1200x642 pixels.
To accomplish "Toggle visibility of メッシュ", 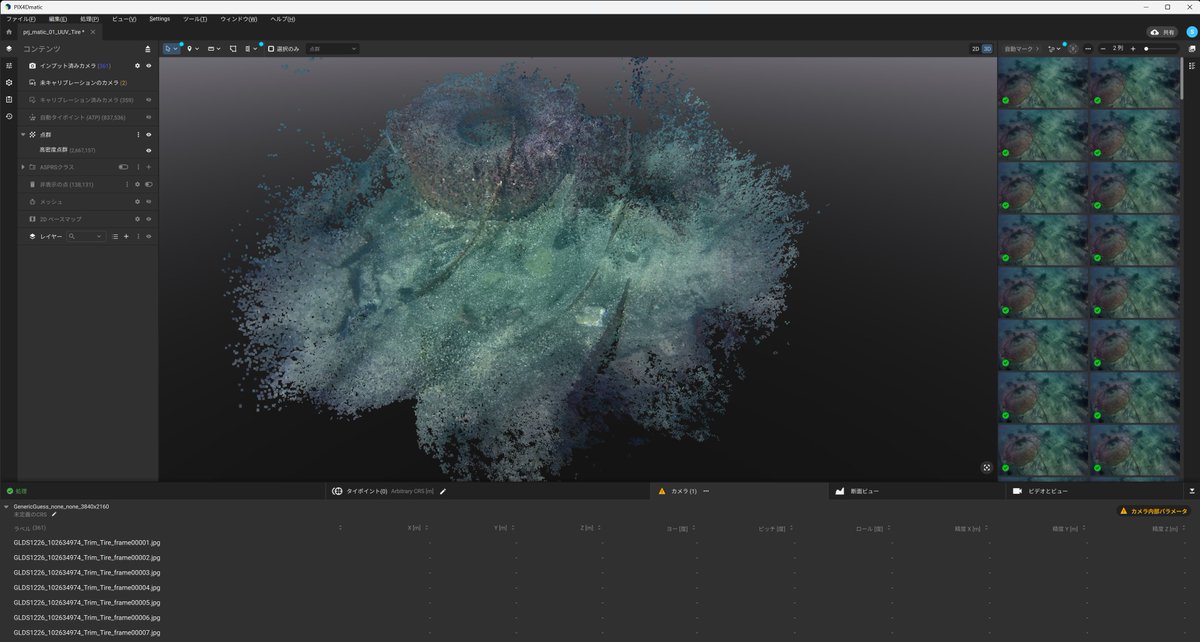I will click(149, 202).
